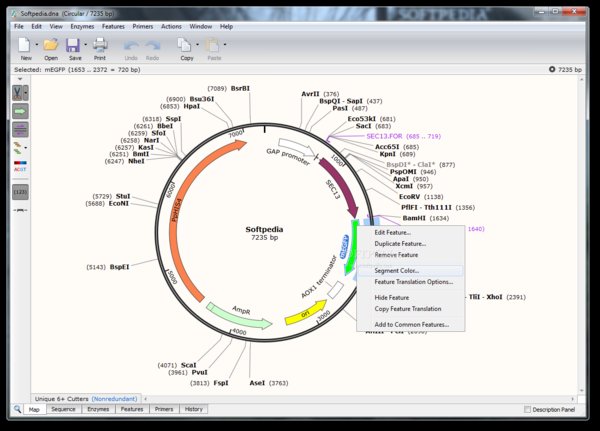600x431 pixels.
Task: Switch to the Sequence tab
Action: pos(63,409)
